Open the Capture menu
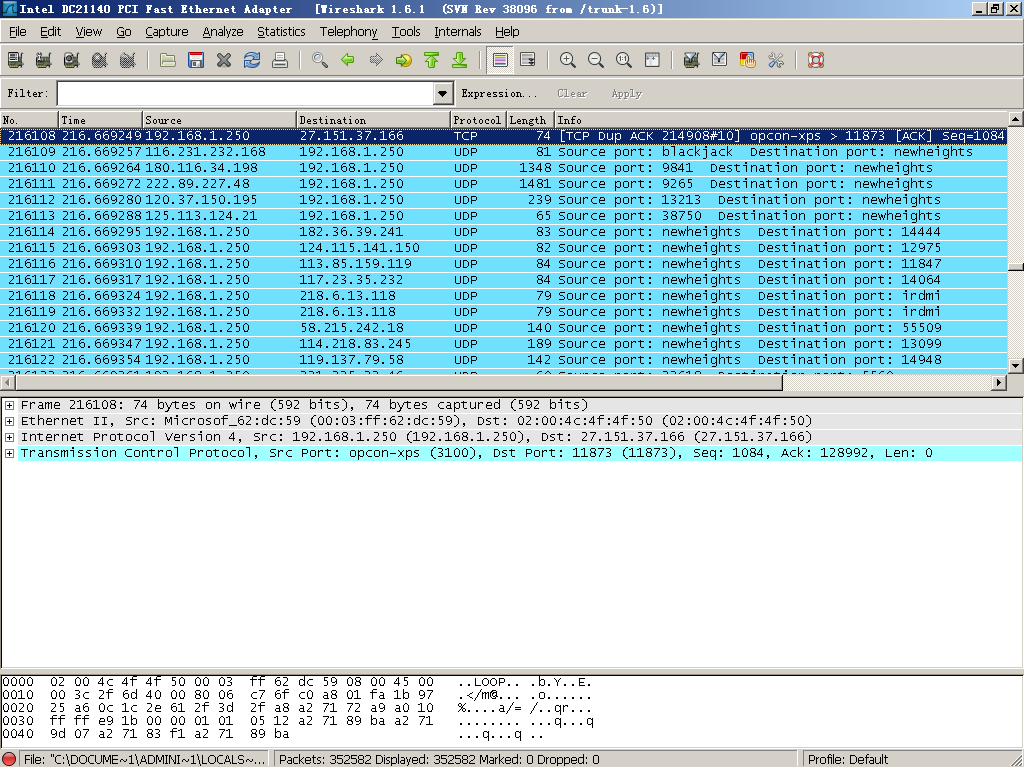Image resolution: width=1024 pixels, height=768 pixels. tap(167, 32)
